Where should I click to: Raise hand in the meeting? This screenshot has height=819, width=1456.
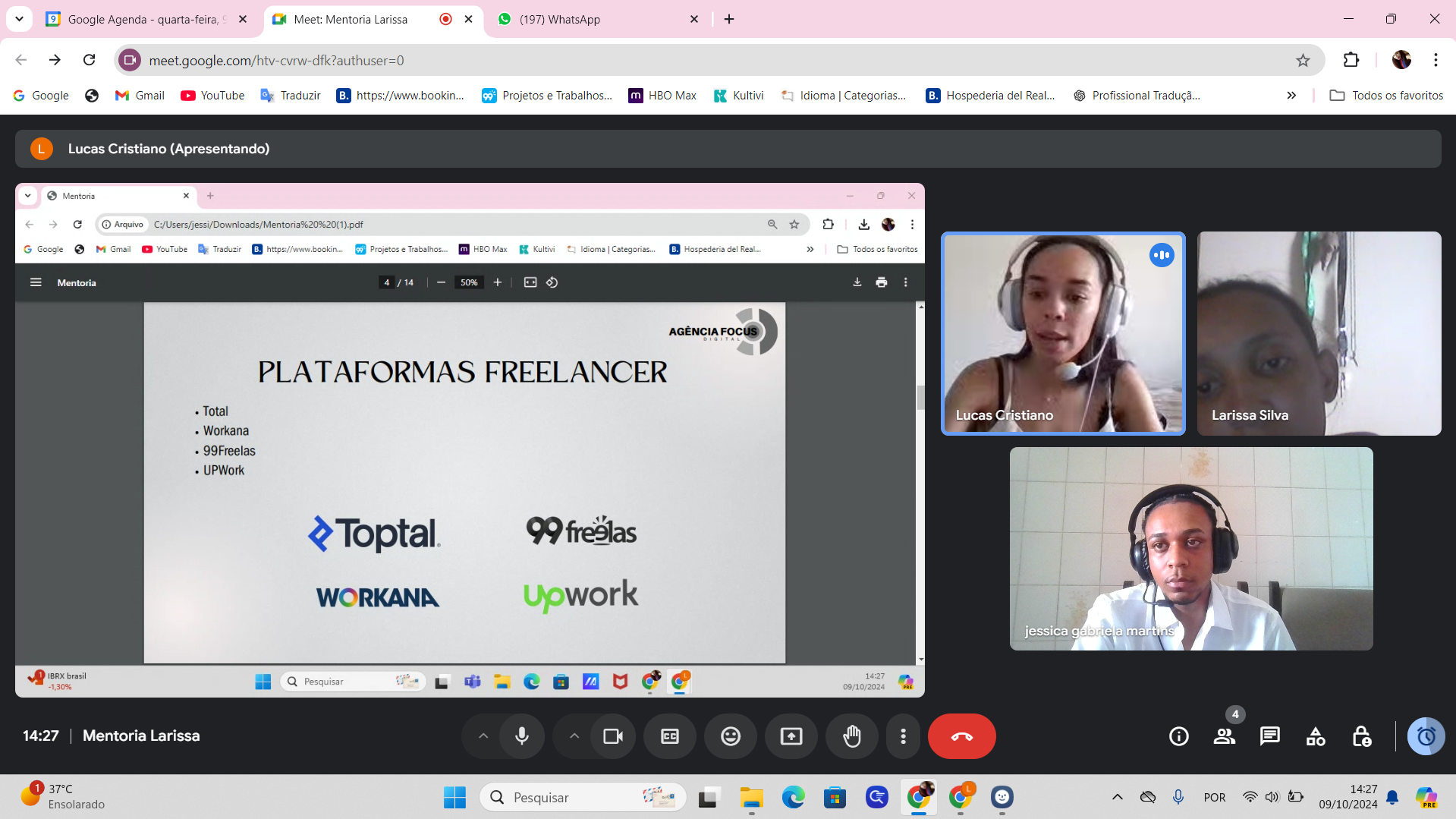tap(852, 736)
